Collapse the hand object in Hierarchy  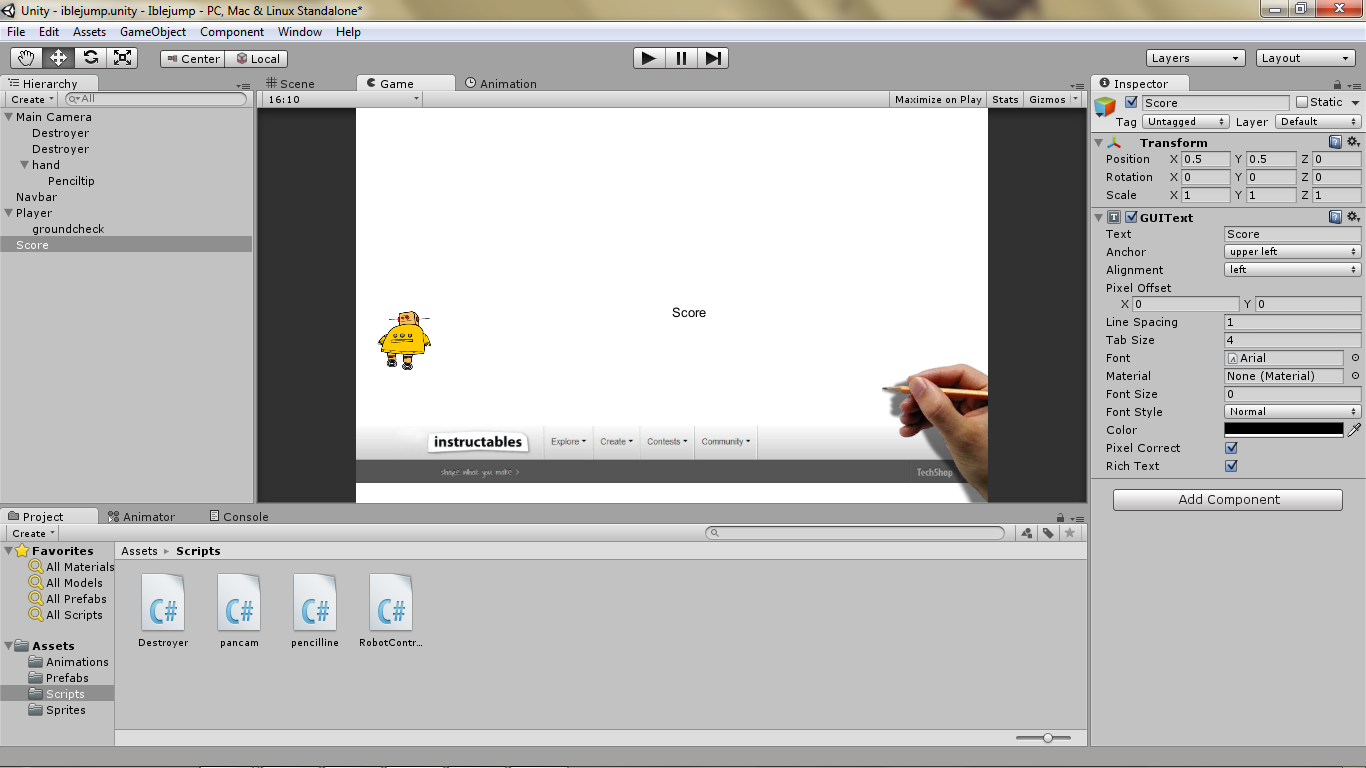click(25, 165)
